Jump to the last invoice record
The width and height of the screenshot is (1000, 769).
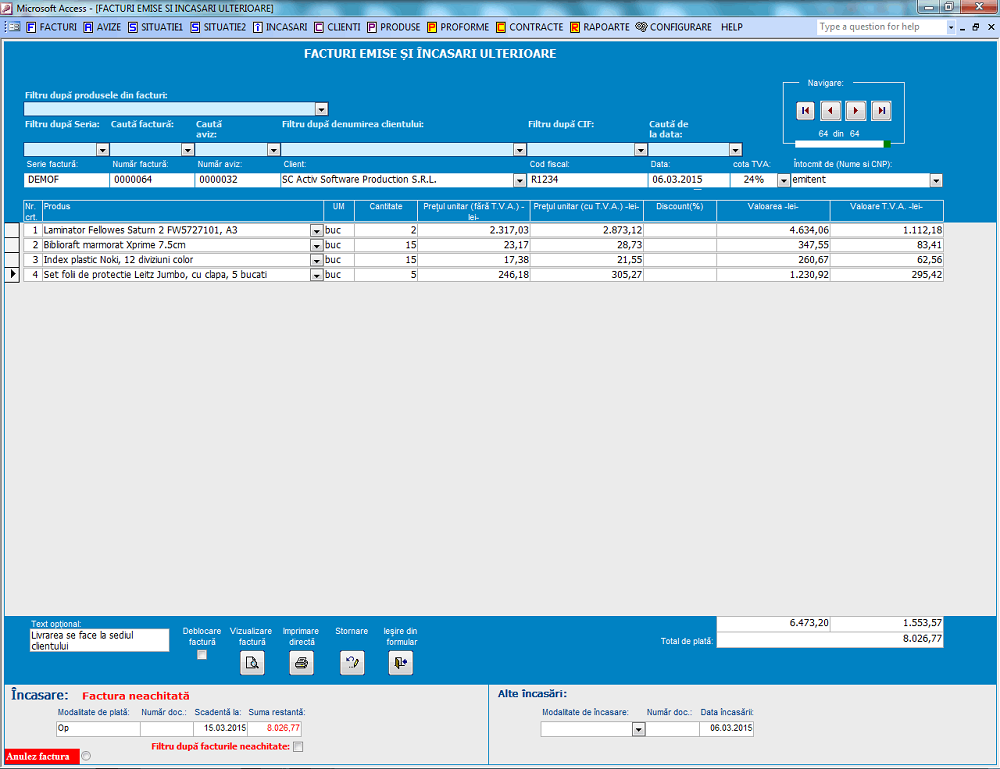click(881, 111)
